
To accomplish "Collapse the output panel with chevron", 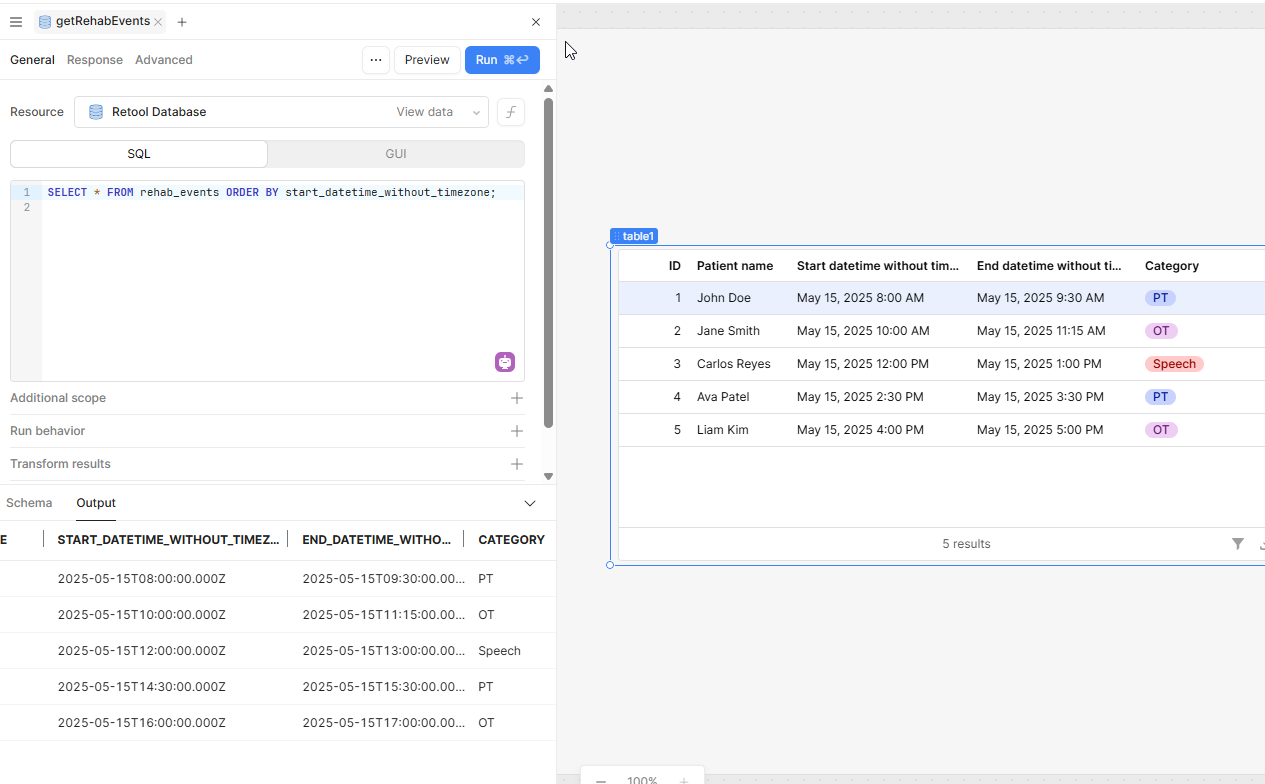I will [530, 503].
